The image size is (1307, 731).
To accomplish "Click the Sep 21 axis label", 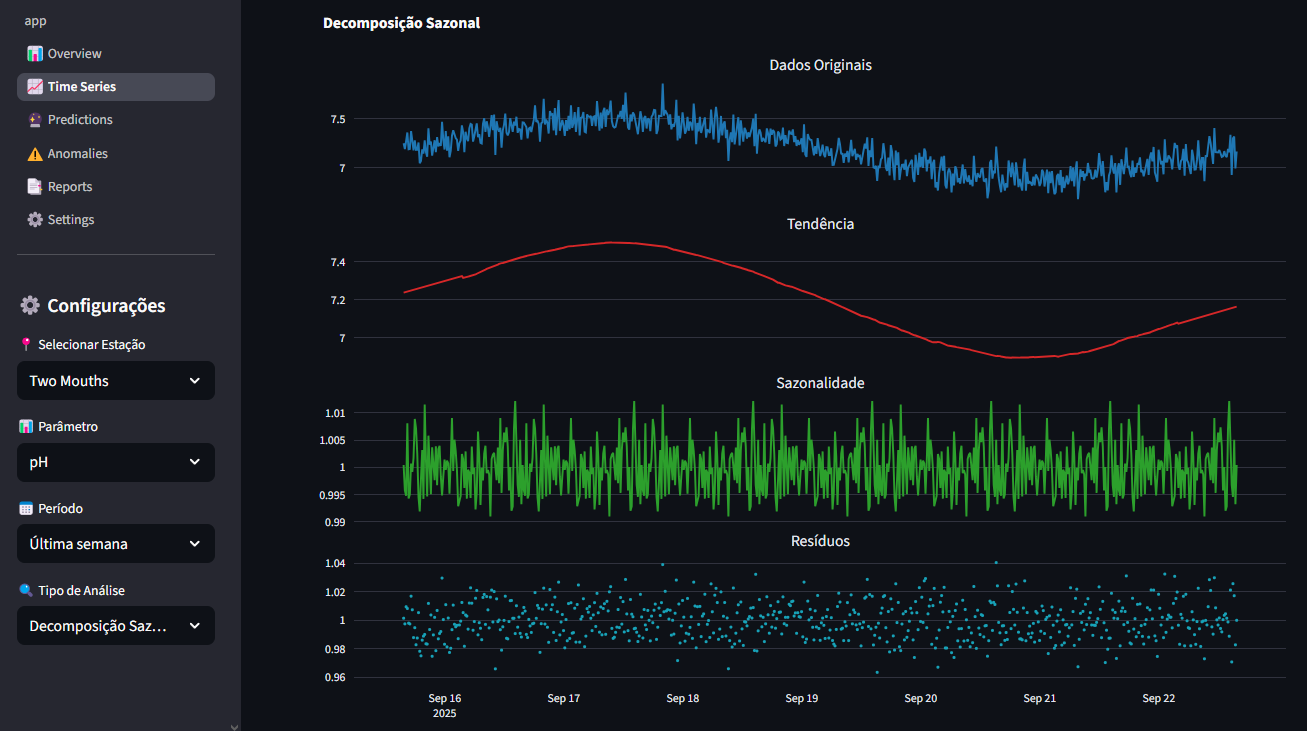I will 1039,699.
